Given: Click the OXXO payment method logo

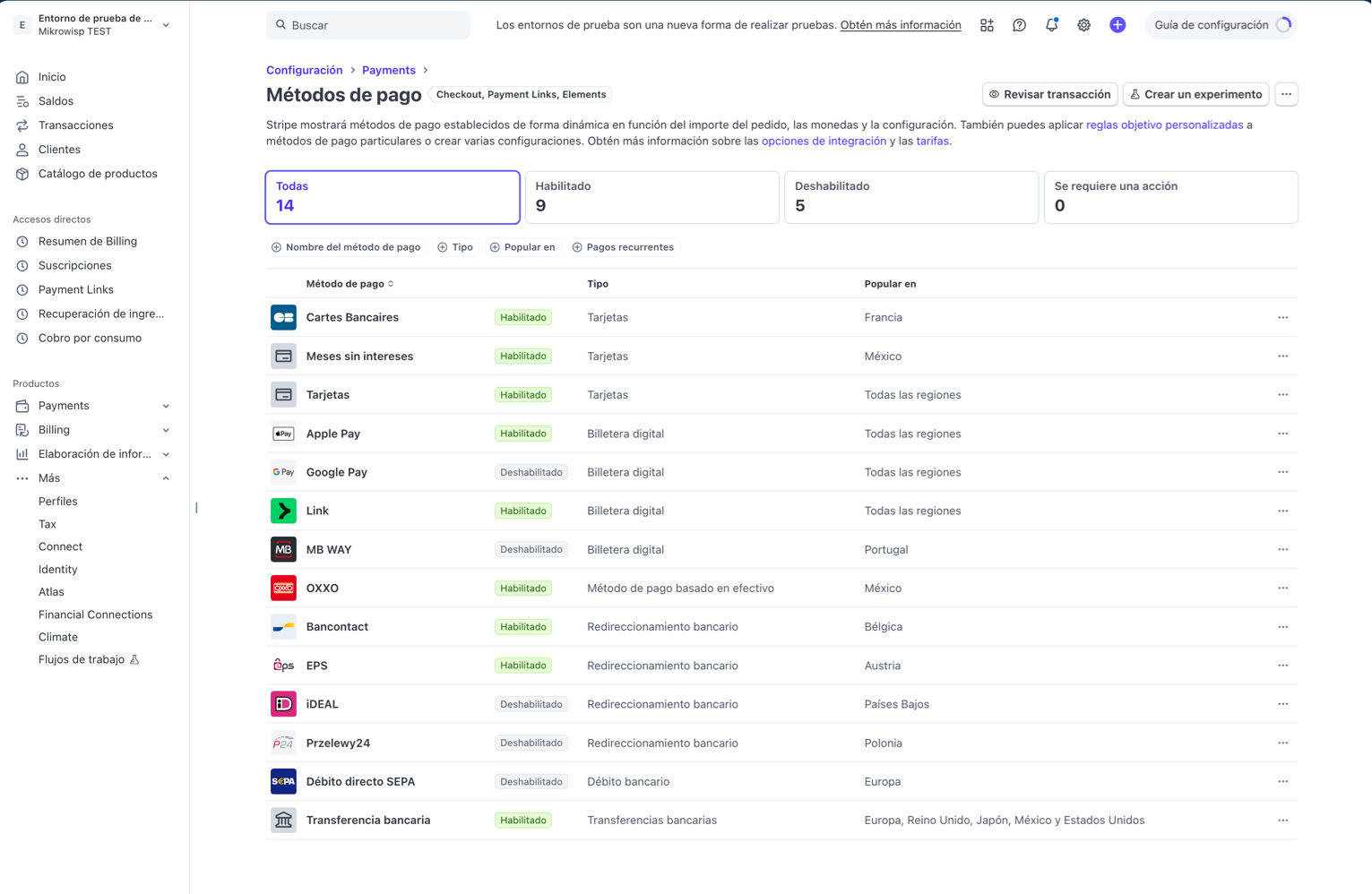Looking at the screenshot, I should point(283,588).
